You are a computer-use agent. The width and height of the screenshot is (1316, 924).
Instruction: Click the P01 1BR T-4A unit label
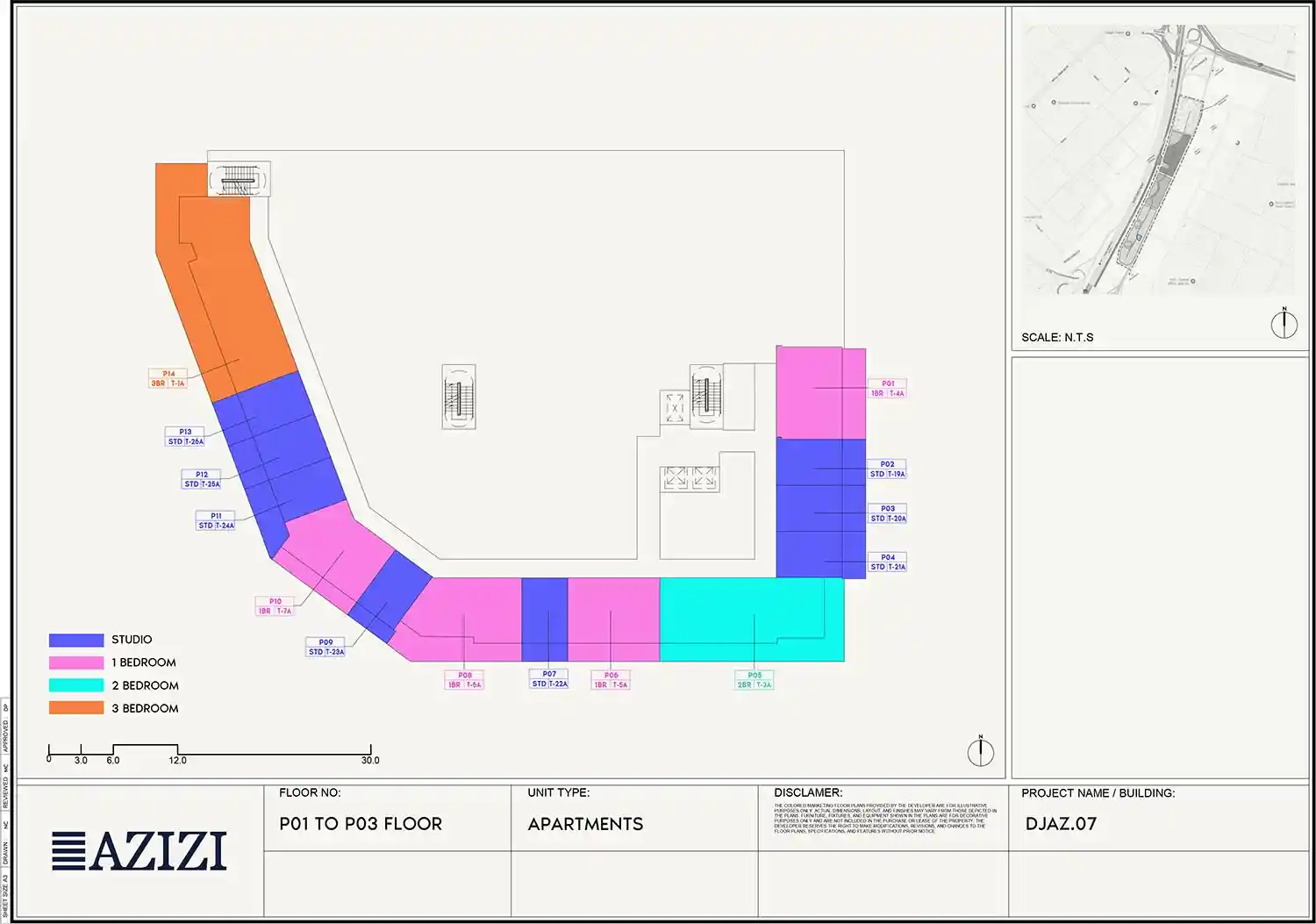click(887, 389)
